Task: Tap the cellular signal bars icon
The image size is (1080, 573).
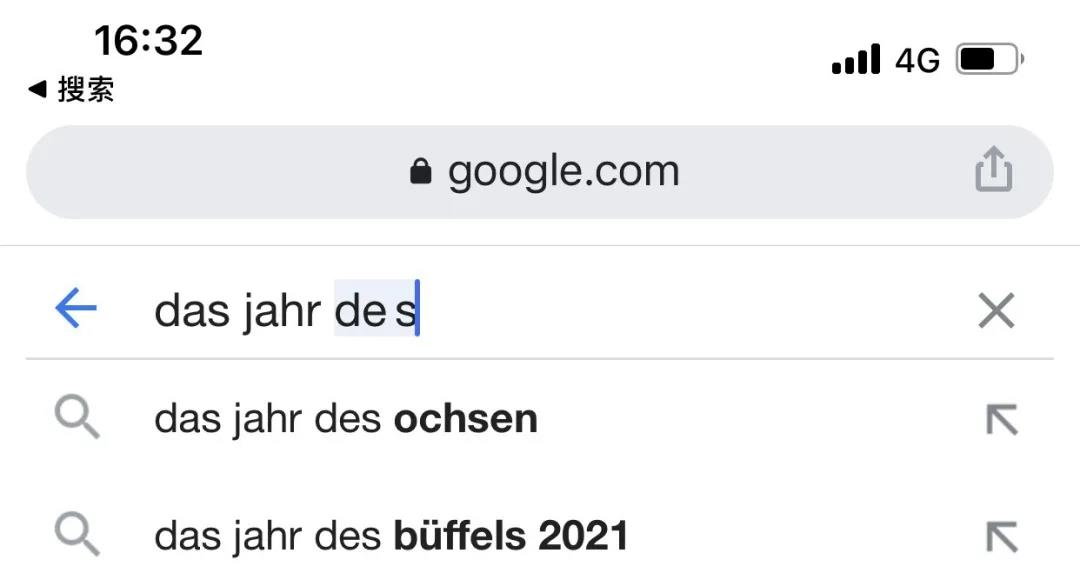Action: click(x=855, y=59)
